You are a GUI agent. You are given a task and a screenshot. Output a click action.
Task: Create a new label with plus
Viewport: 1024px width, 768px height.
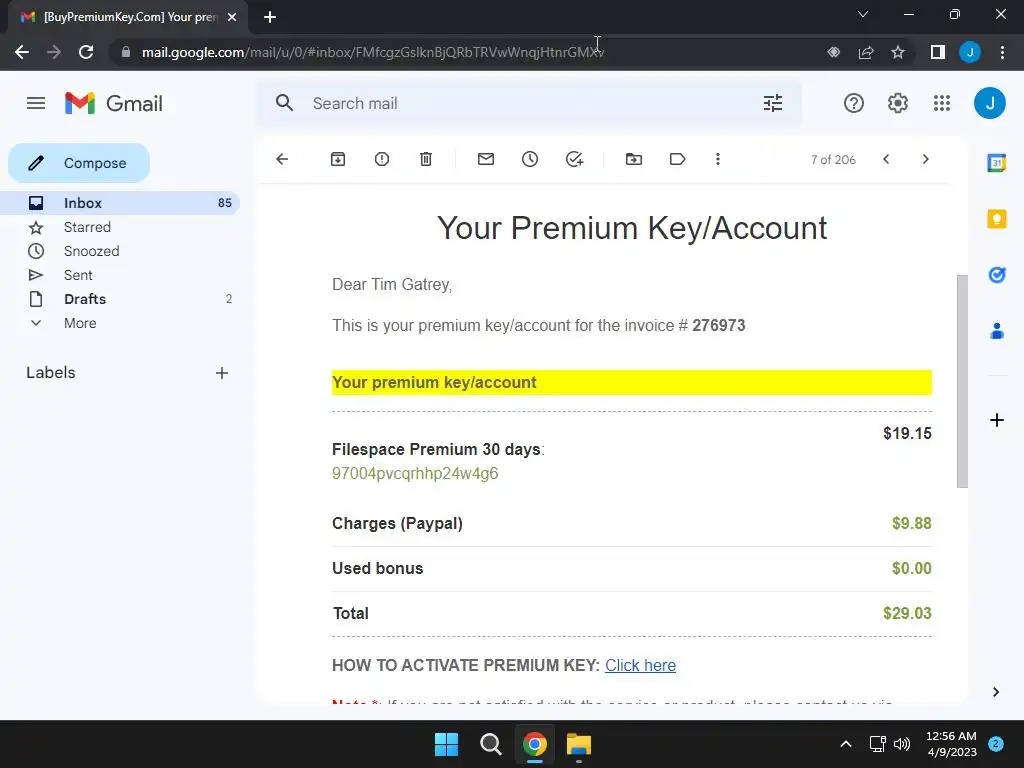[222, 373]
